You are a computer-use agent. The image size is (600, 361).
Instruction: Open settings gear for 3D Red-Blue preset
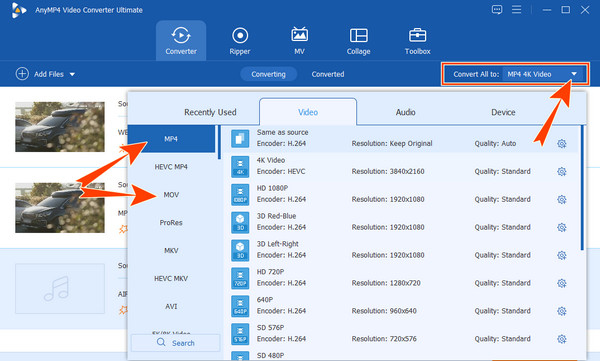[561, 227]
